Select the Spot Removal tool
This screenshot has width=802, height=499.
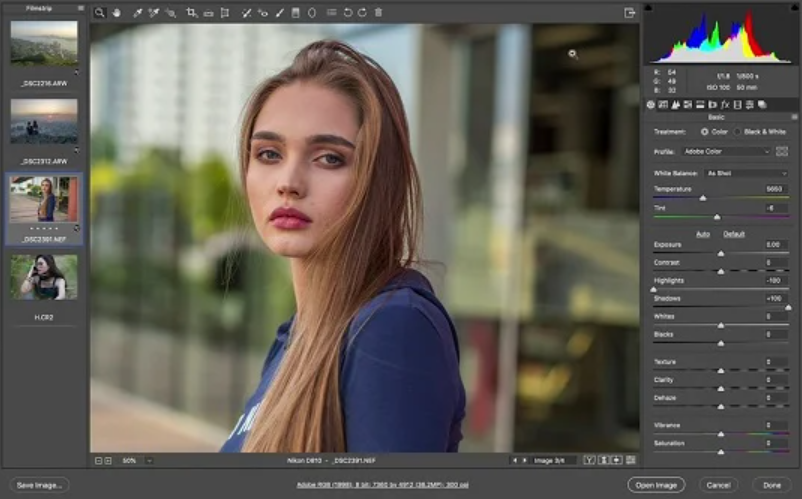click(246, 13)
